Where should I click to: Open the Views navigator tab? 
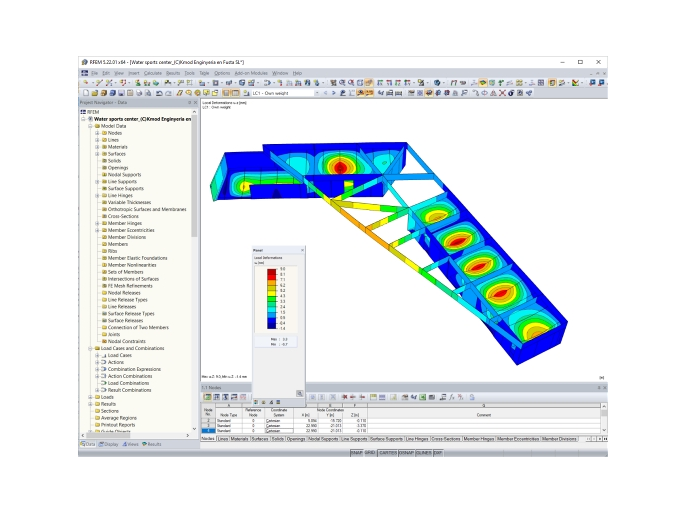130,444
